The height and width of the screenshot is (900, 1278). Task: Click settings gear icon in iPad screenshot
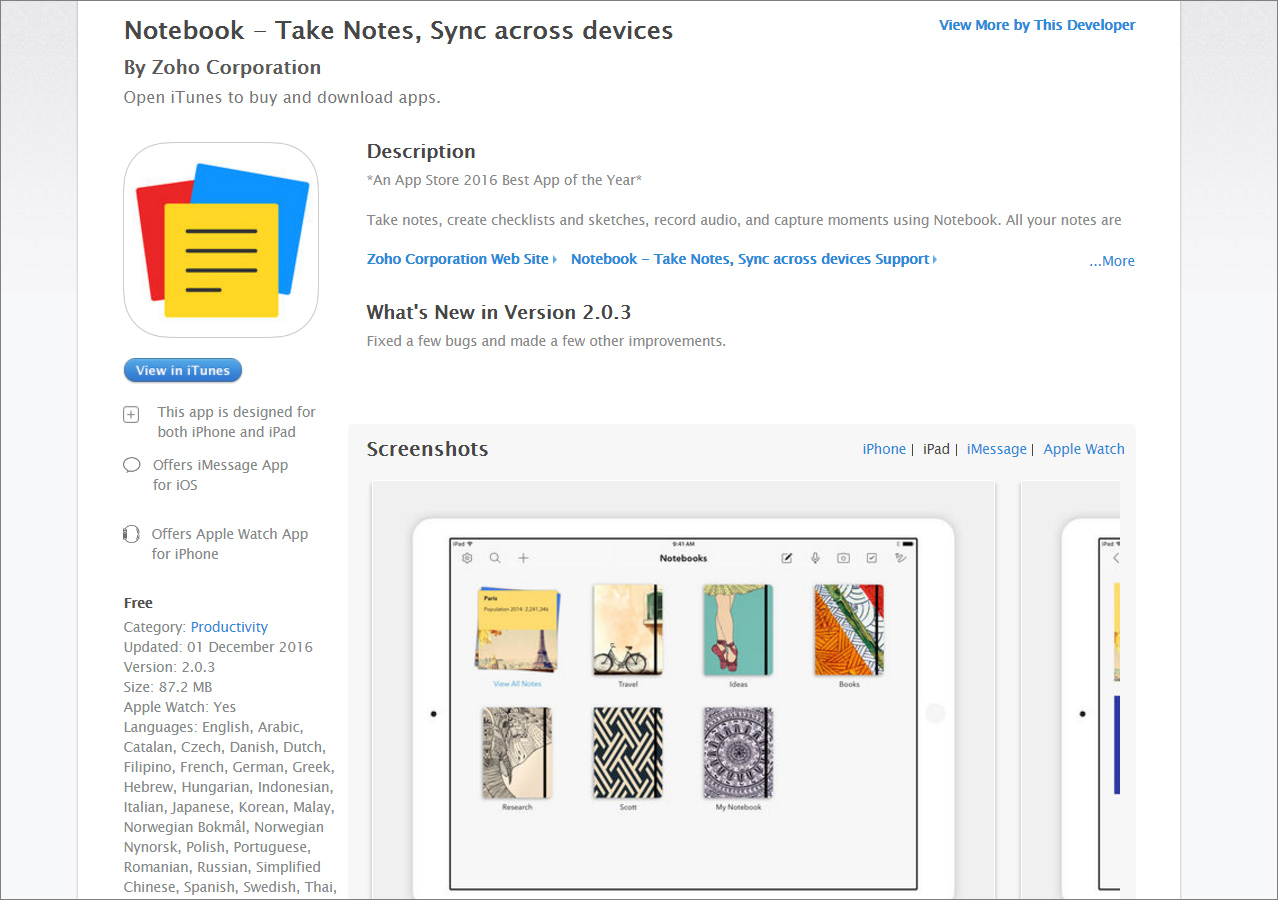[x=467, y=558]
